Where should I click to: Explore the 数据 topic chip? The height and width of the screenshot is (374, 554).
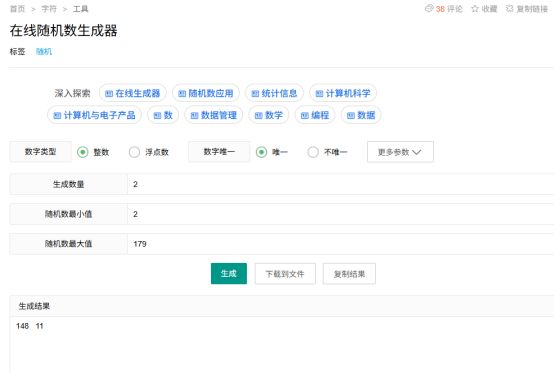coord(361,115)
